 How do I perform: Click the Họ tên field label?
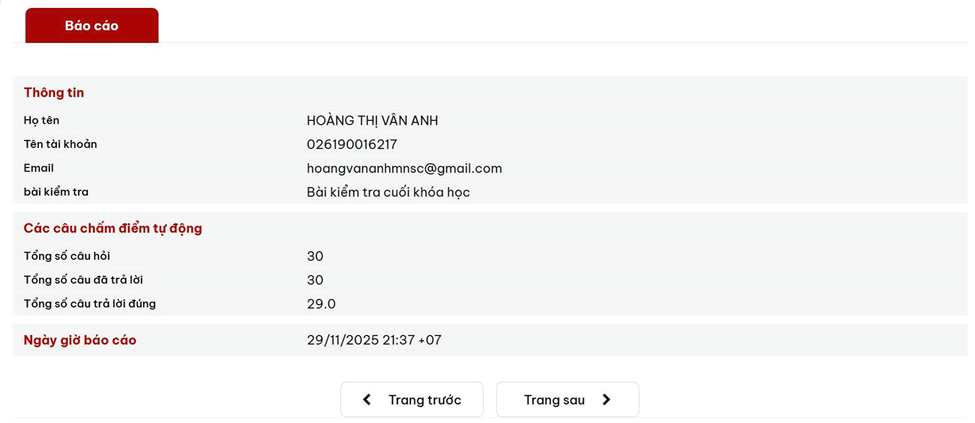pos(42,121)
